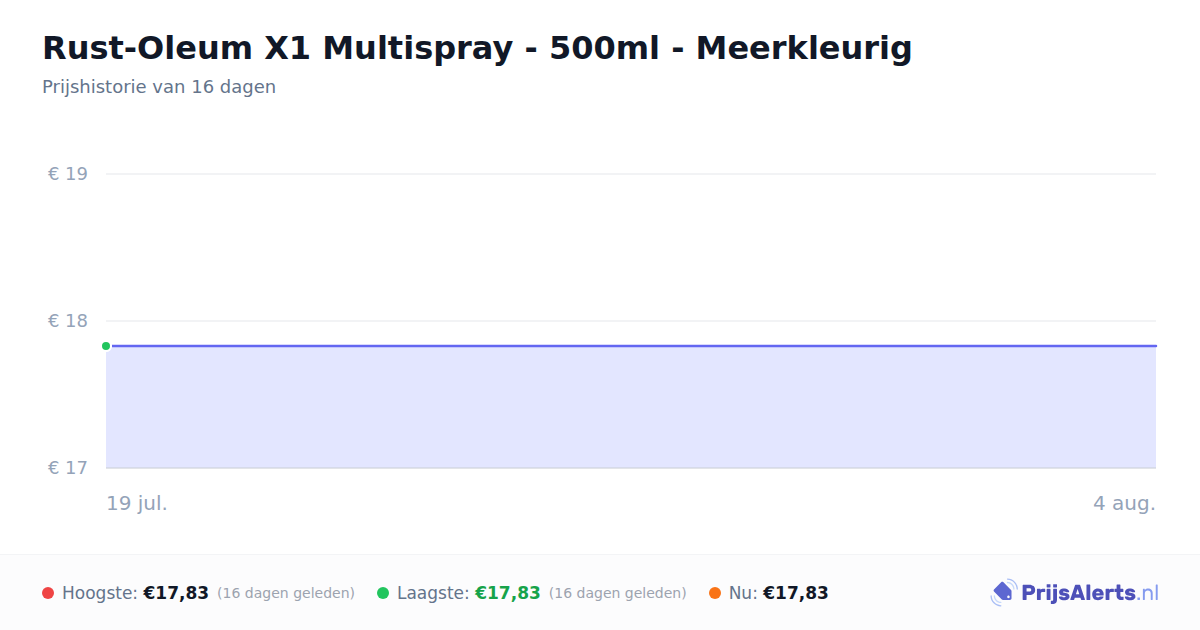This screenshot has height=630, width=1200.
Task: Click the product title Rust-Oleum X1 Multispray
Action: [477, 48]
